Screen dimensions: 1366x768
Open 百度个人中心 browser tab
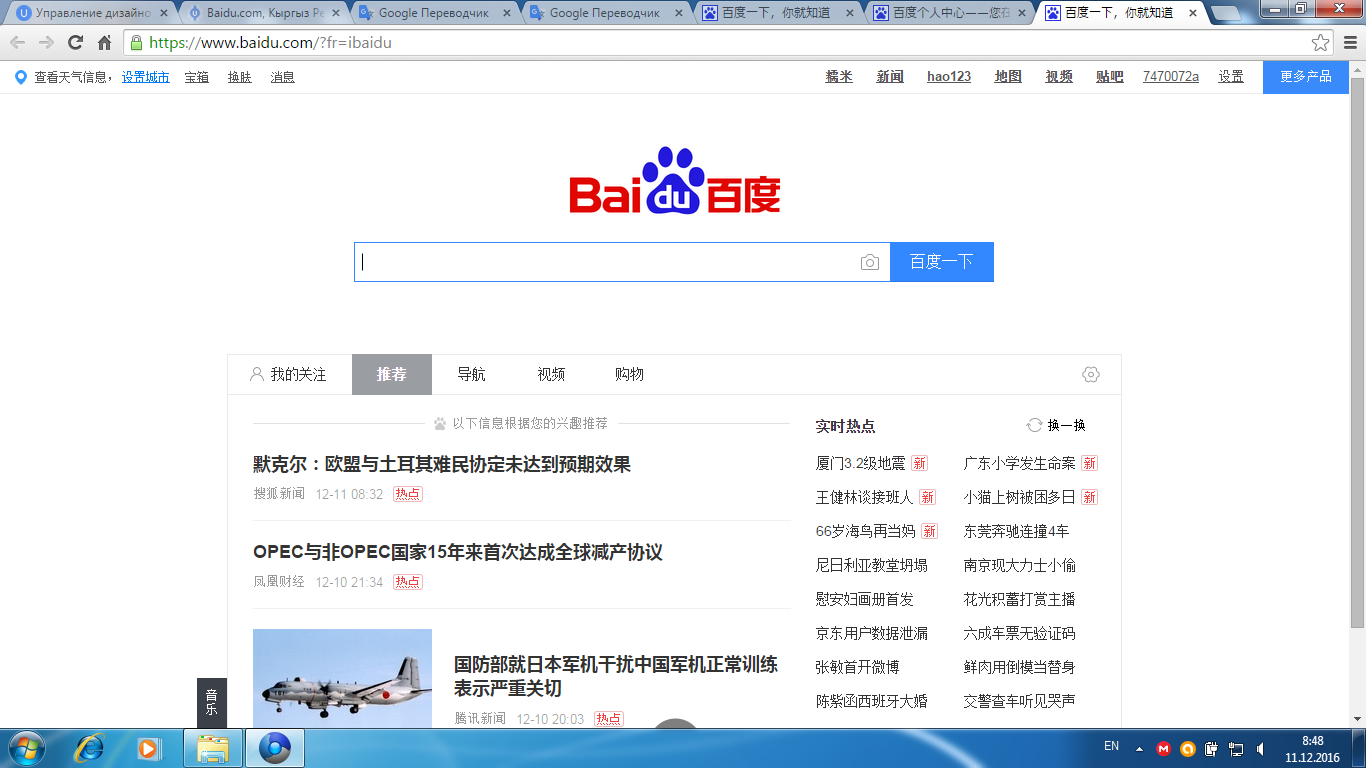click(x=950, y=13)
